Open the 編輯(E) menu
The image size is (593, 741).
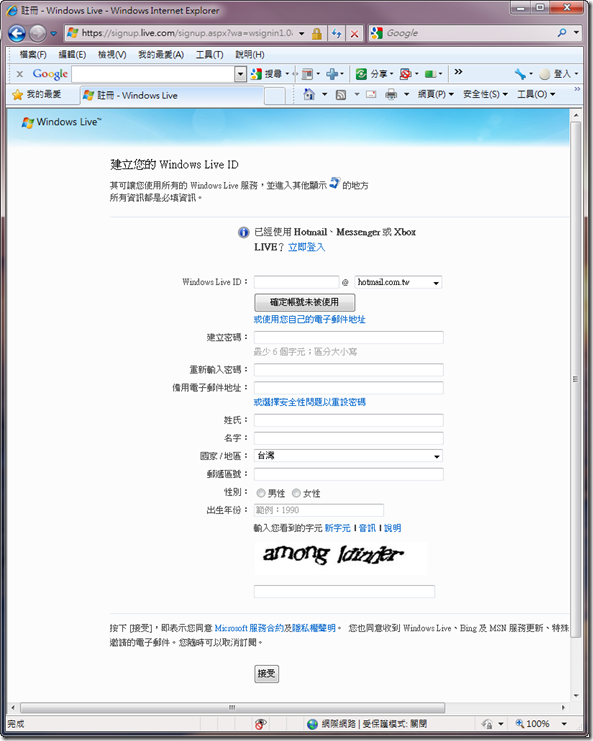click(x=72, y=55)
